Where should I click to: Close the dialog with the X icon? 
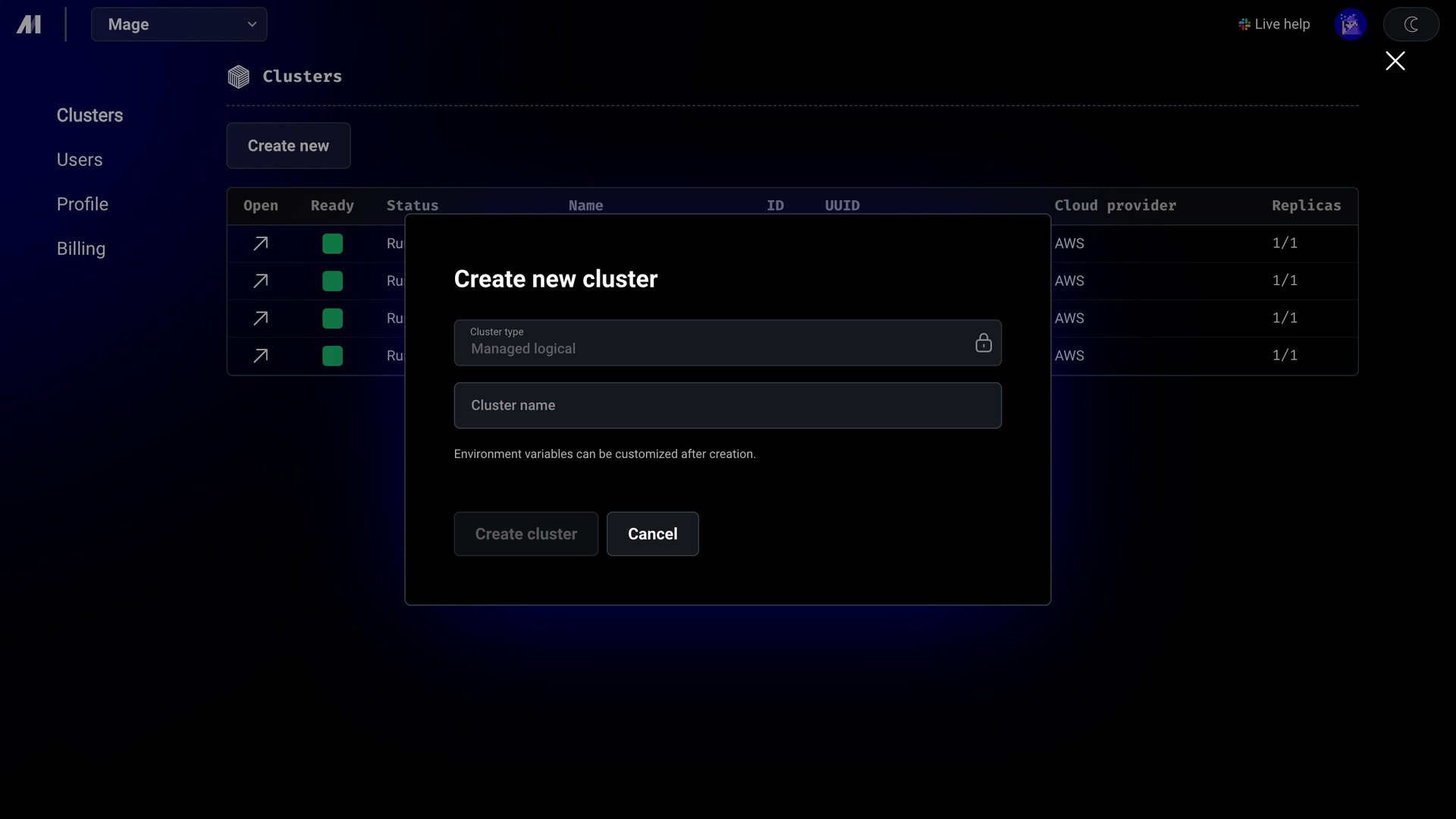(1395, 61)
